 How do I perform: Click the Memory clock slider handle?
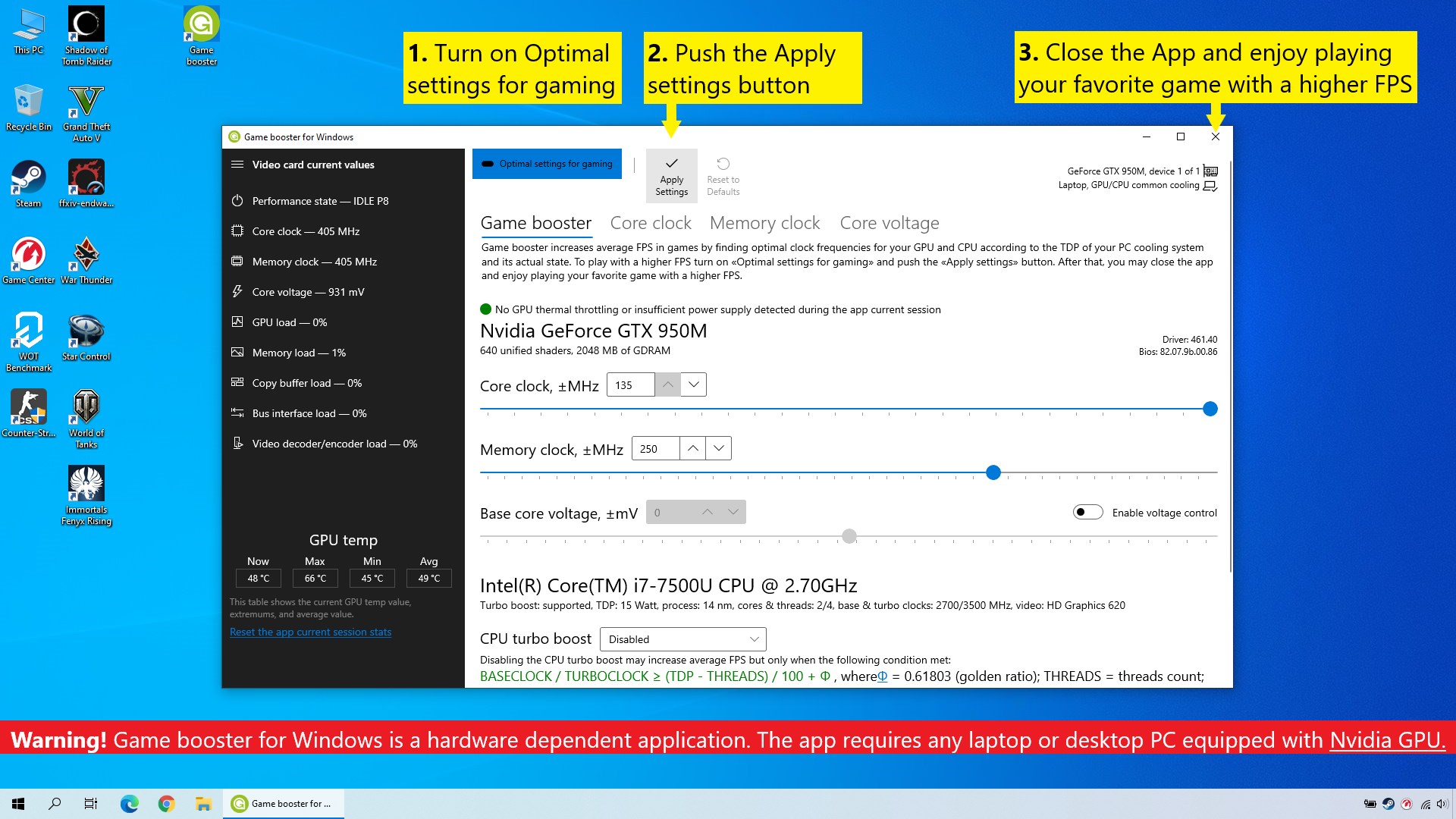point(993,473)
